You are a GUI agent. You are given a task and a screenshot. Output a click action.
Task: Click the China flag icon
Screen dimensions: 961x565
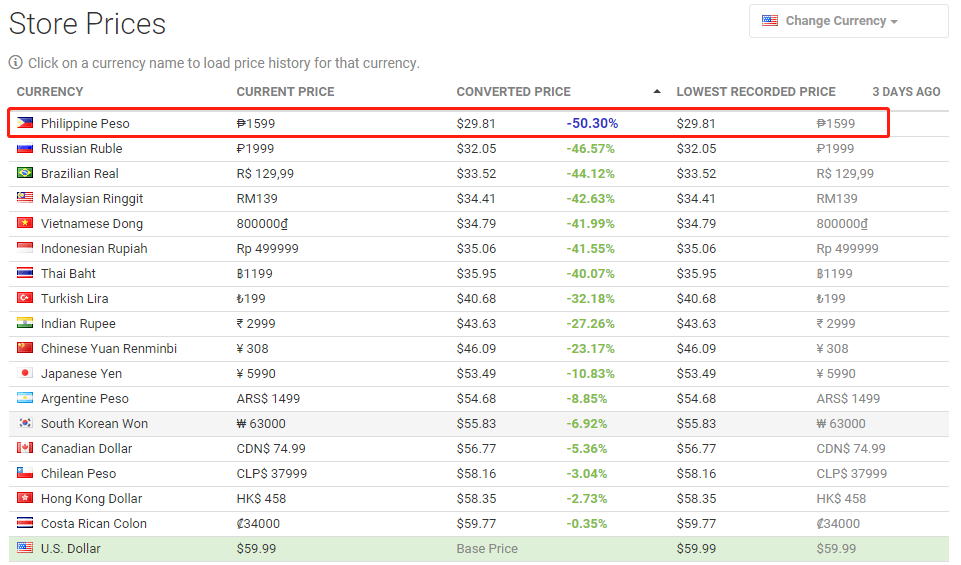click(x=25, y=347)
